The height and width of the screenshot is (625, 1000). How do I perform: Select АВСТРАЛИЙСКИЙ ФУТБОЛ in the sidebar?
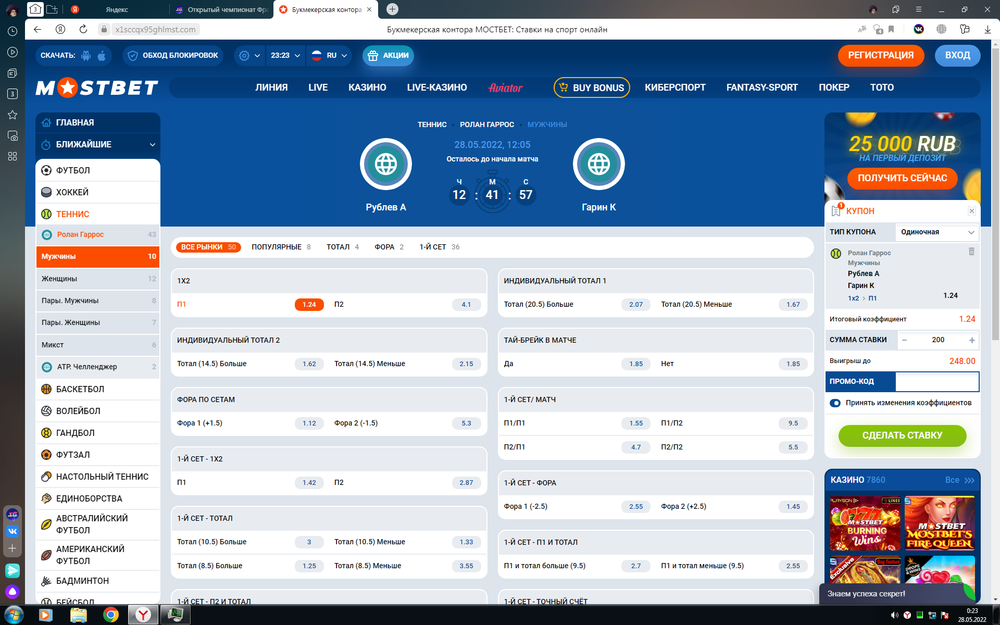pos(98,524)
